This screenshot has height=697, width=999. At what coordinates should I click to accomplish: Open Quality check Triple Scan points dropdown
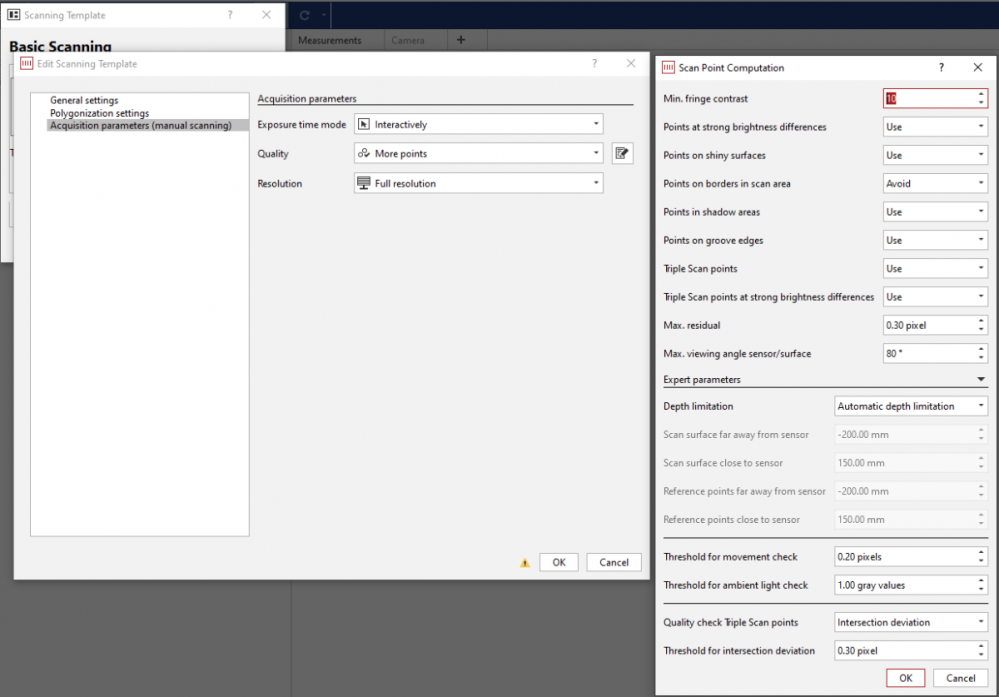point(910,622)
